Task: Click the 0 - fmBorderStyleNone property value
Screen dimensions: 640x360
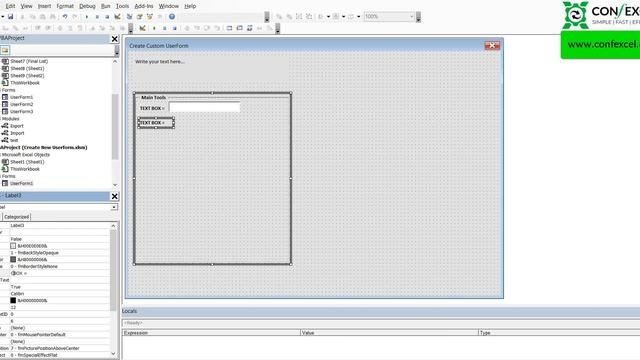Action: 34,266
